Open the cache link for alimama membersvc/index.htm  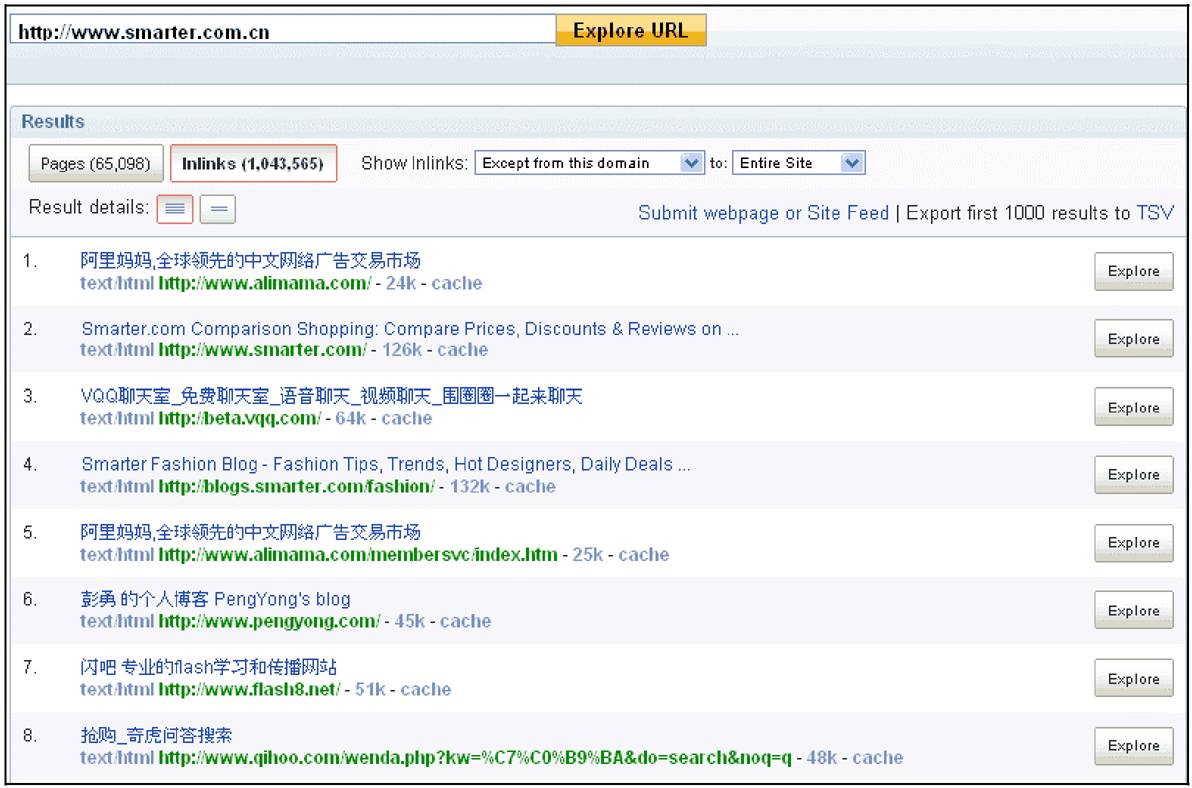coord(644,555)
